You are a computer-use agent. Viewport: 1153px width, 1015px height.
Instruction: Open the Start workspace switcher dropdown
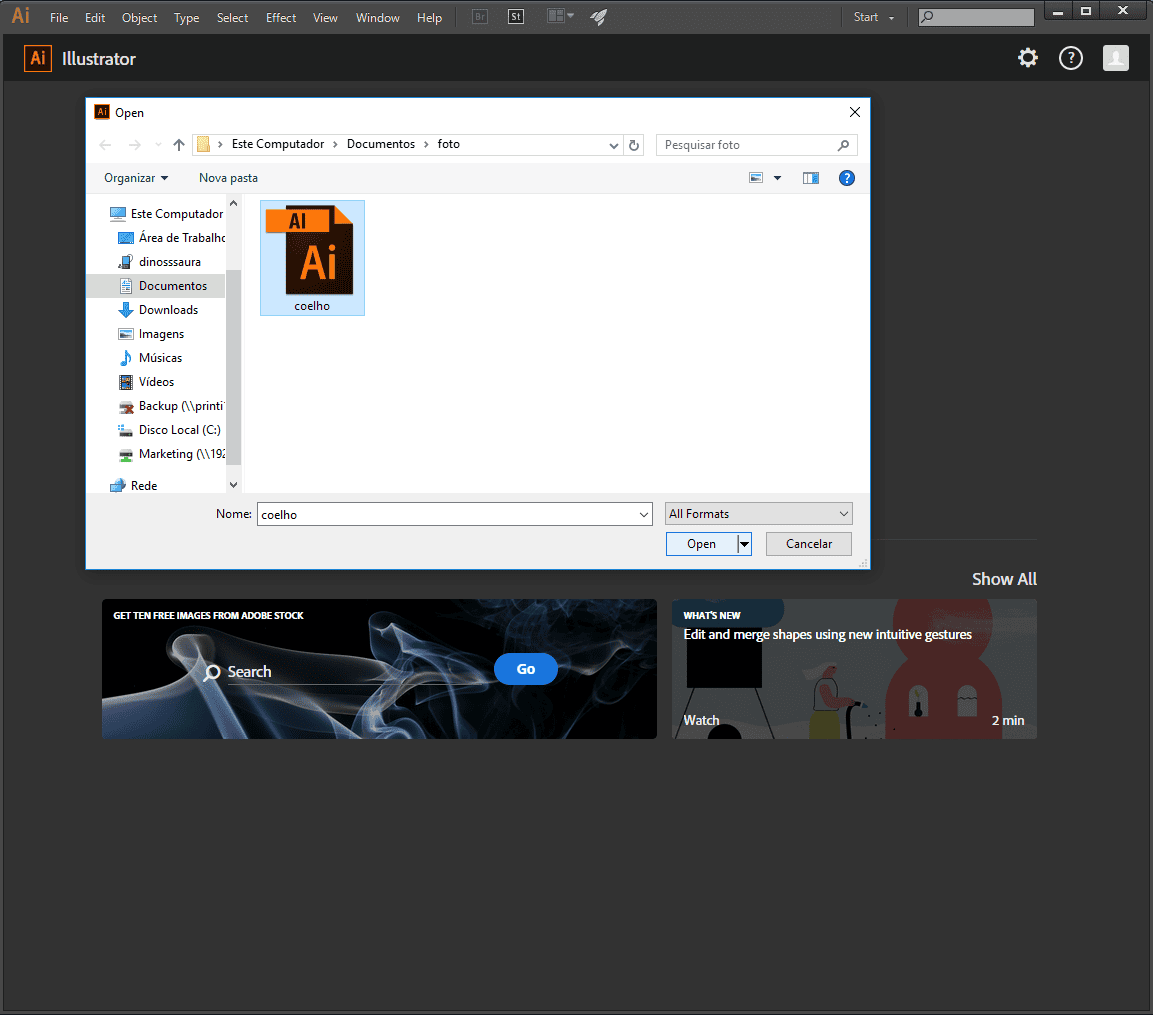point(874,17)
